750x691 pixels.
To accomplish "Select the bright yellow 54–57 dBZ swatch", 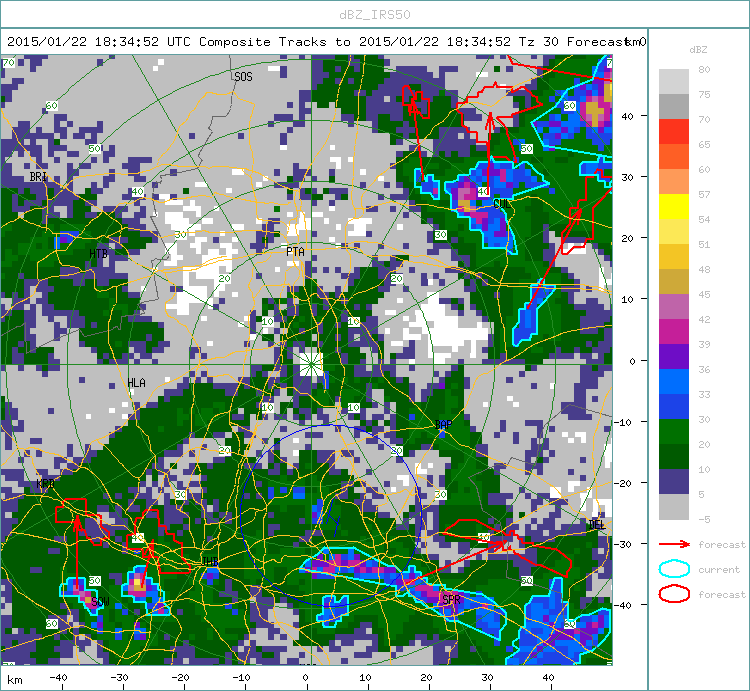I will pyautogui.click(x=673, y=207).
